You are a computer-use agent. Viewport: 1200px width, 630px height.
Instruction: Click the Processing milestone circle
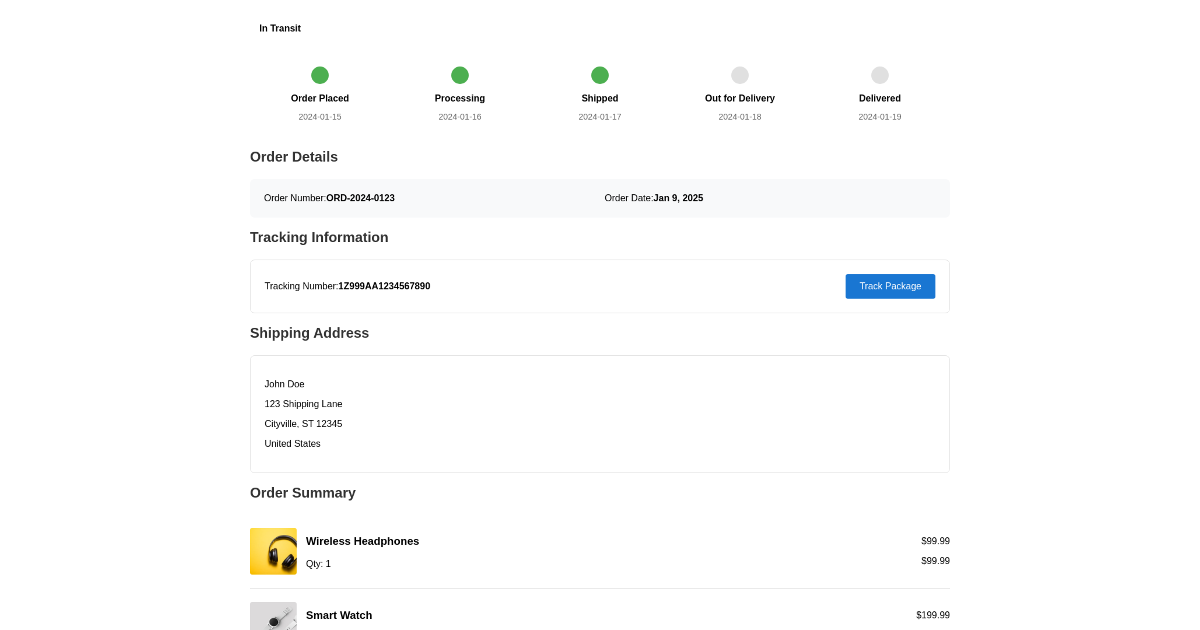click(x=460, y=75)
